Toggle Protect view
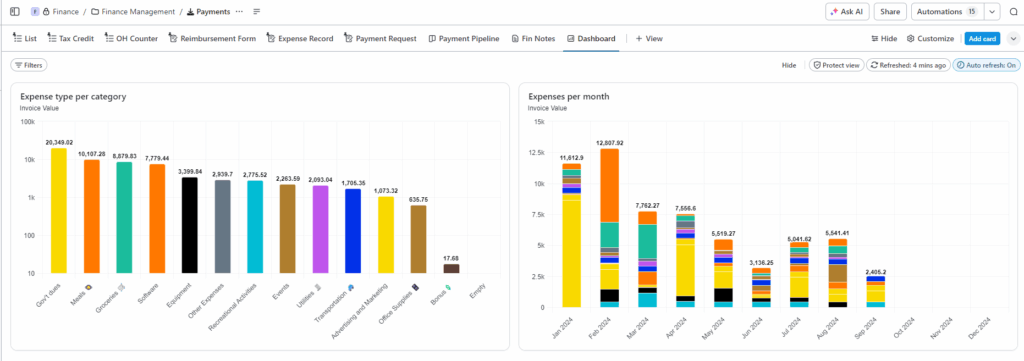 coord(837,65)
